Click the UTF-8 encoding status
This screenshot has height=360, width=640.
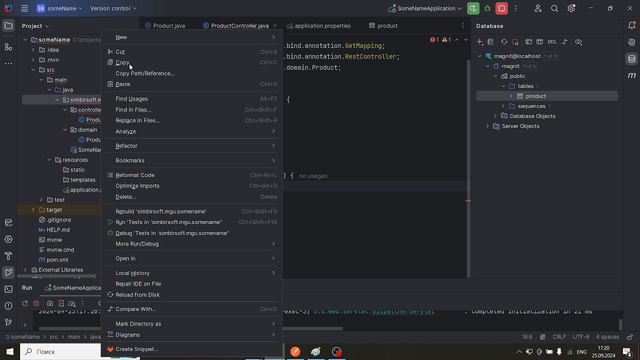click(x=581, y=337)
